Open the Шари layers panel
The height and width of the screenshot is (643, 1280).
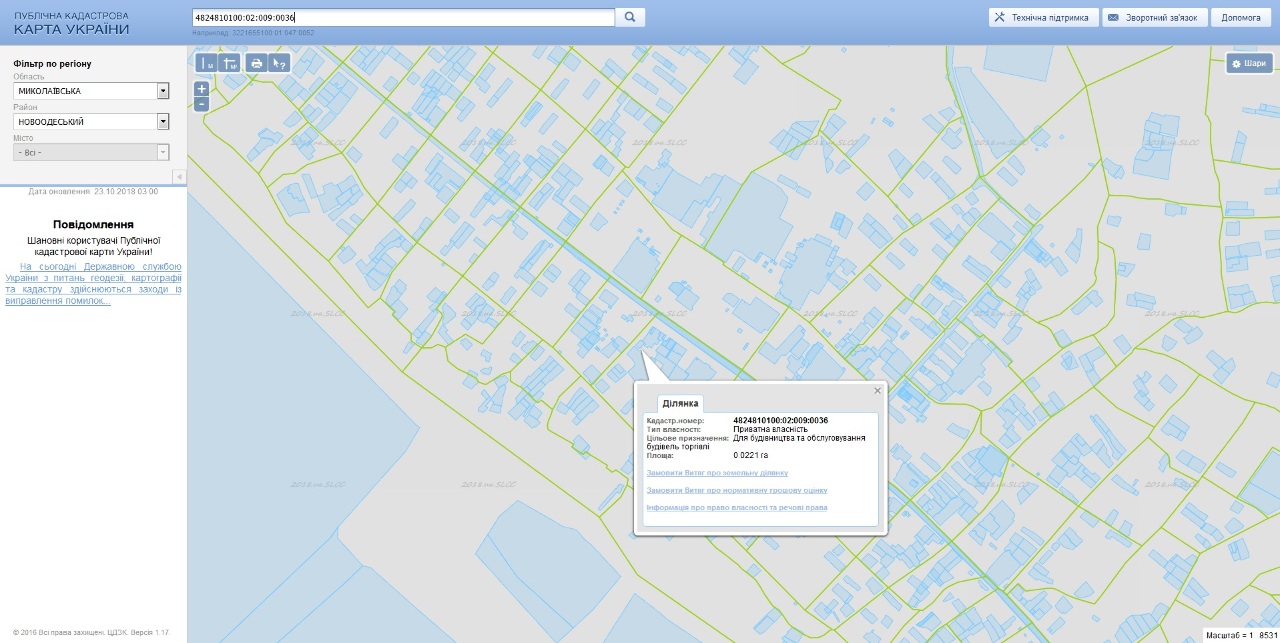[x=1249, y=63]
